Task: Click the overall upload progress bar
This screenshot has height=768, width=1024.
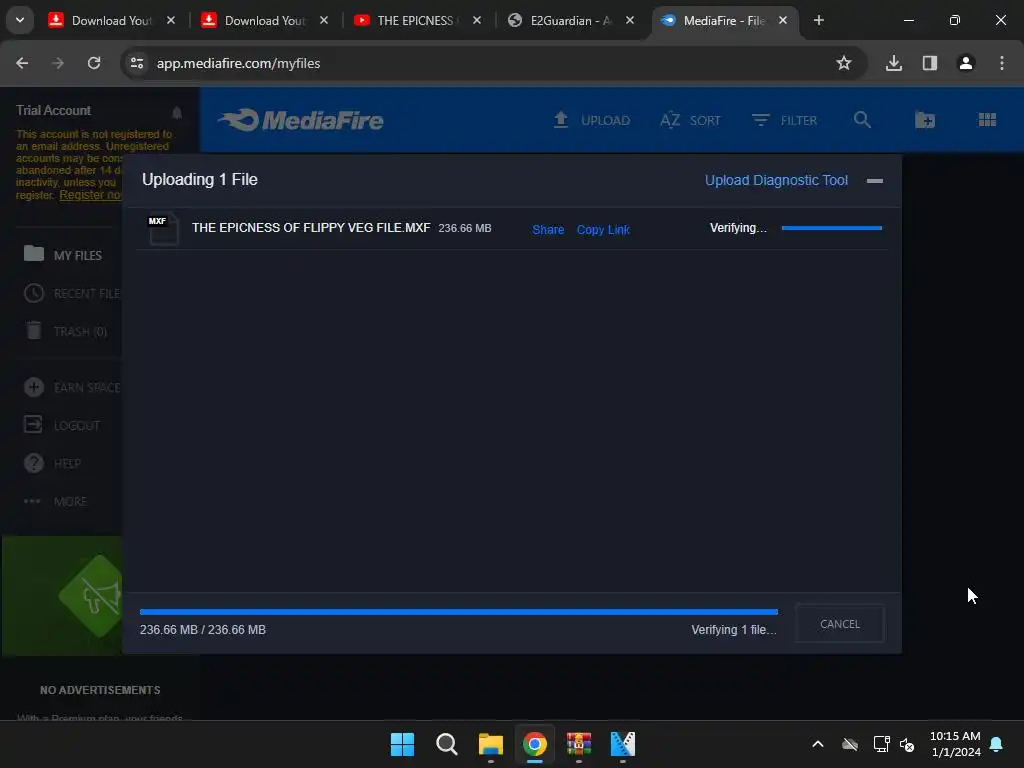Action: (x=458, y=612)
